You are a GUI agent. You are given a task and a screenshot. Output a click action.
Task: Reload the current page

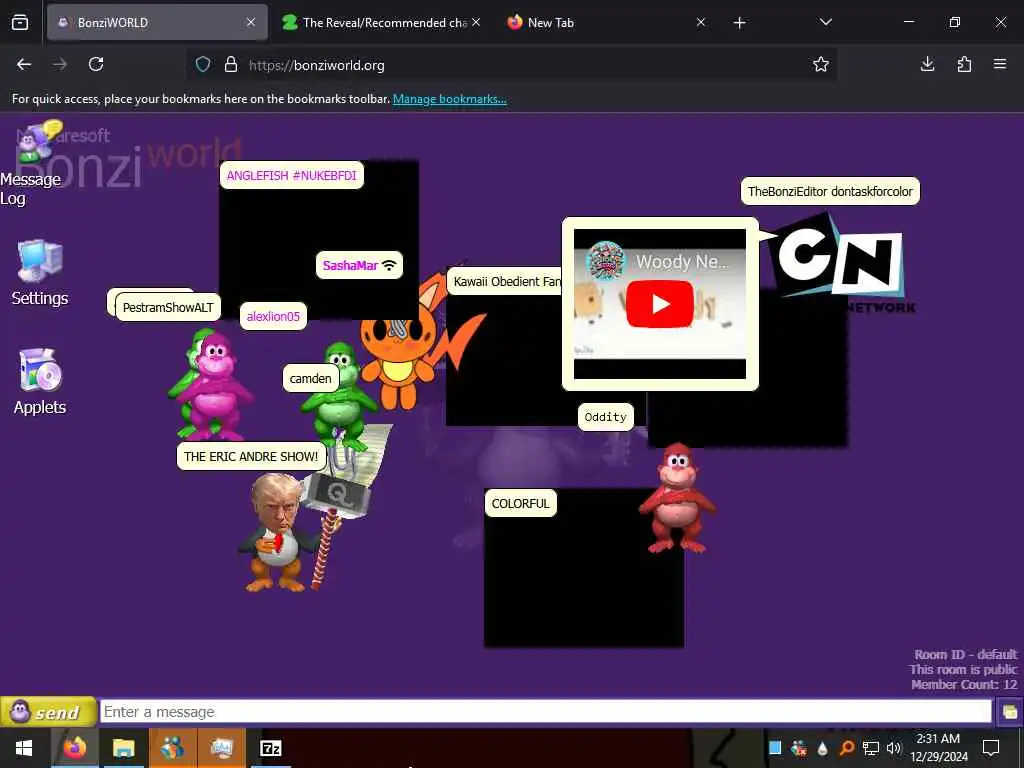coord(96,64)
